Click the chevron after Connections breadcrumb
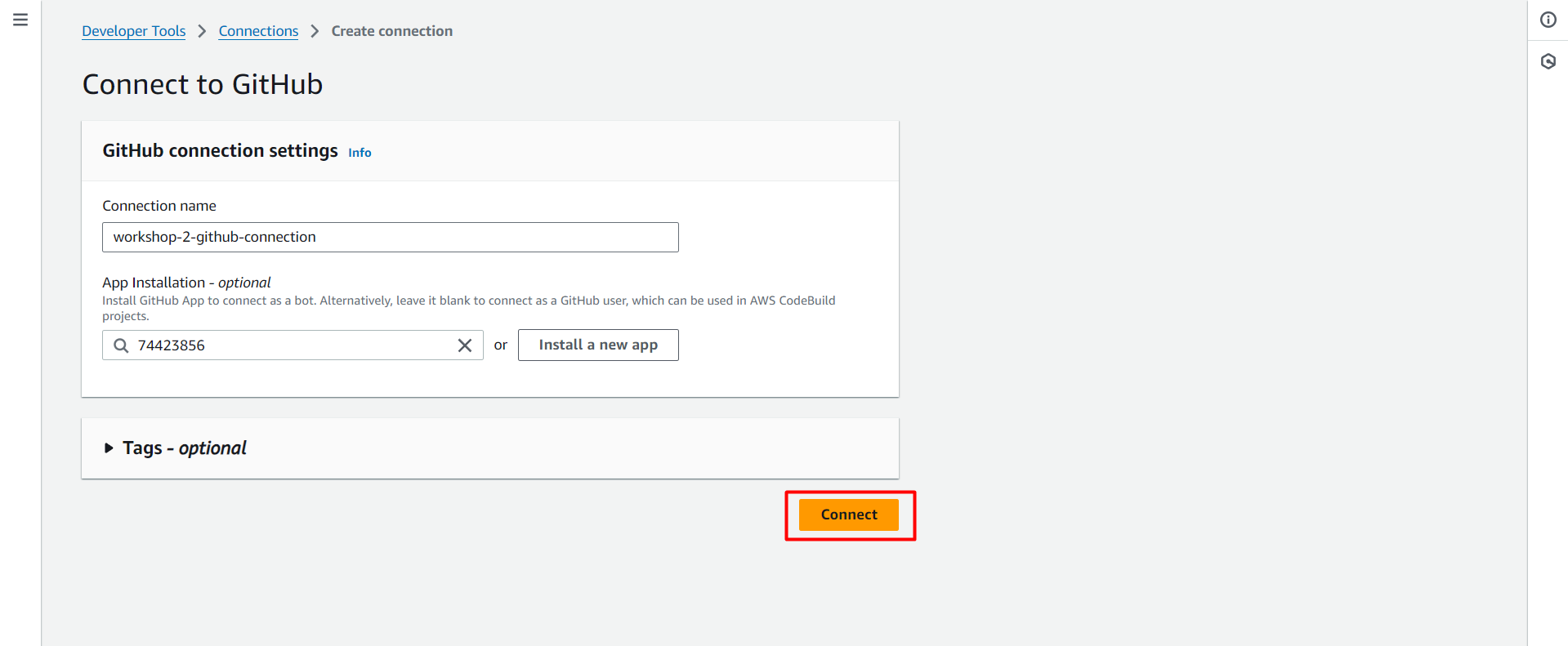Screen dimensions: 1568x646 coord(315,31)
